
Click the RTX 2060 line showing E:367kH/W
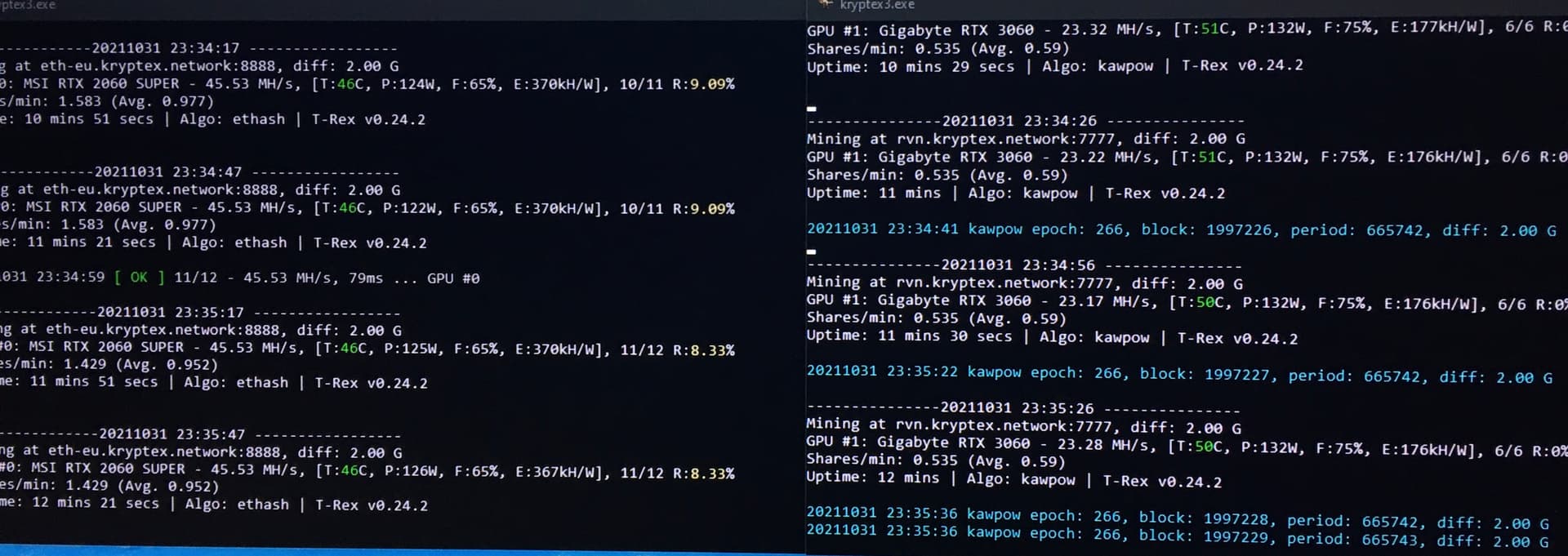[x=367, y=471]
